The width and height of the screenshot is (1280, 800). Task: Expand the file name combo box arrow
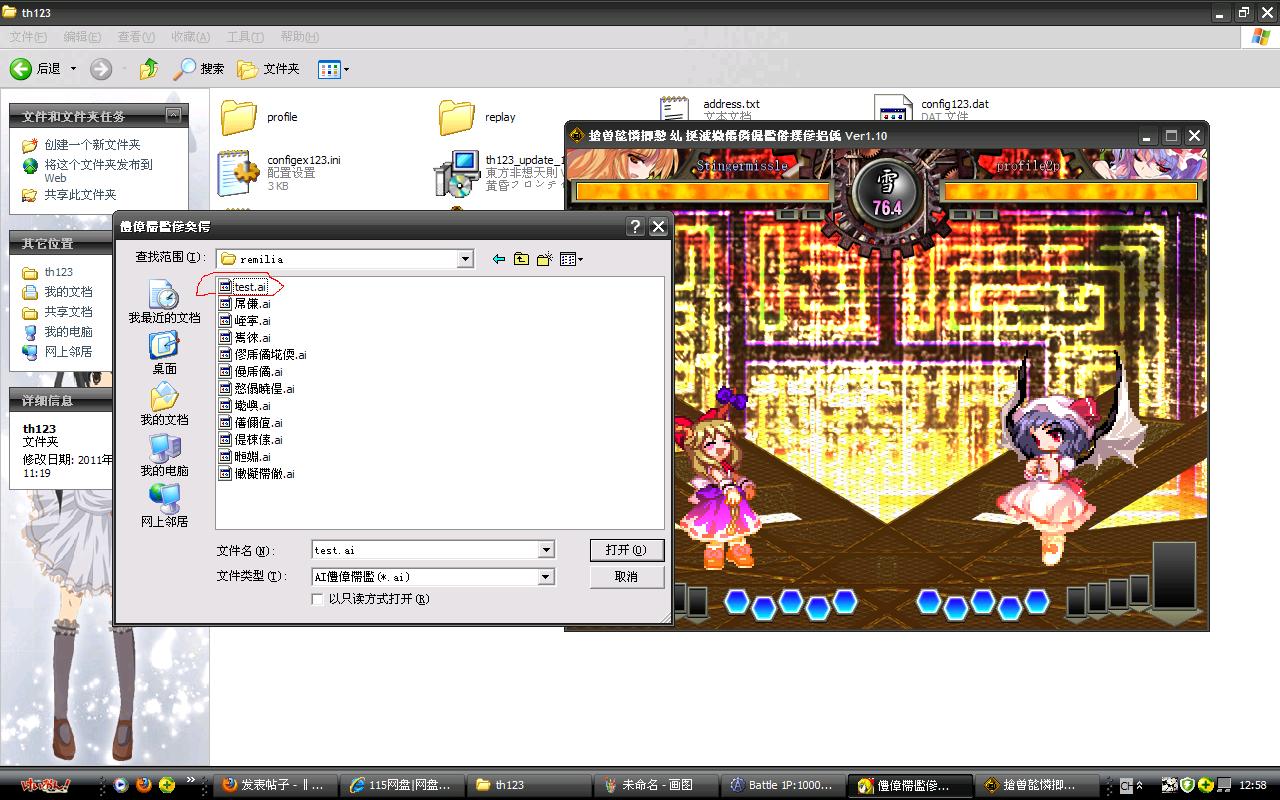(x=546, y=550)
